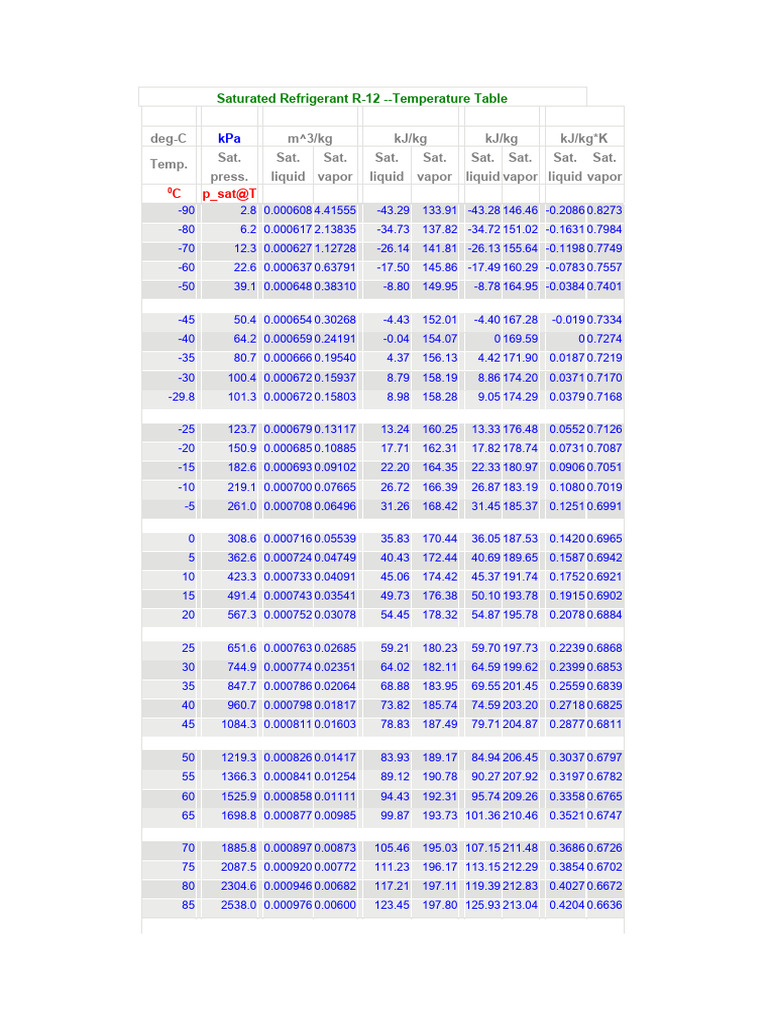Click the table title Saturated Refrigerant R-12
768x1024 pixels.
pyautogui.click(x=362, y=99)
